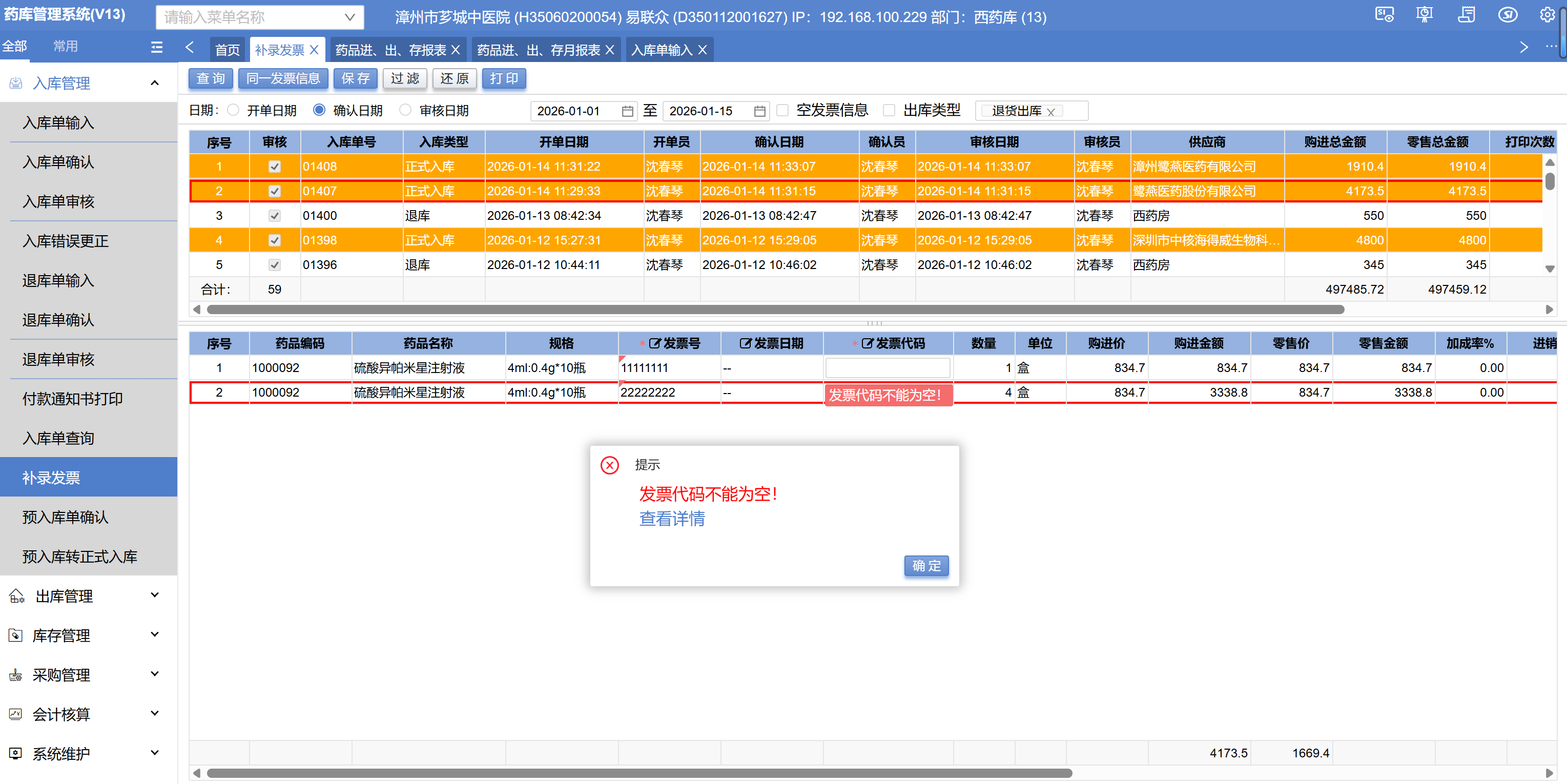Remove the 退货出库 tag with its X
Viewport: 1567px width, 784px height.
[1050, 112]
